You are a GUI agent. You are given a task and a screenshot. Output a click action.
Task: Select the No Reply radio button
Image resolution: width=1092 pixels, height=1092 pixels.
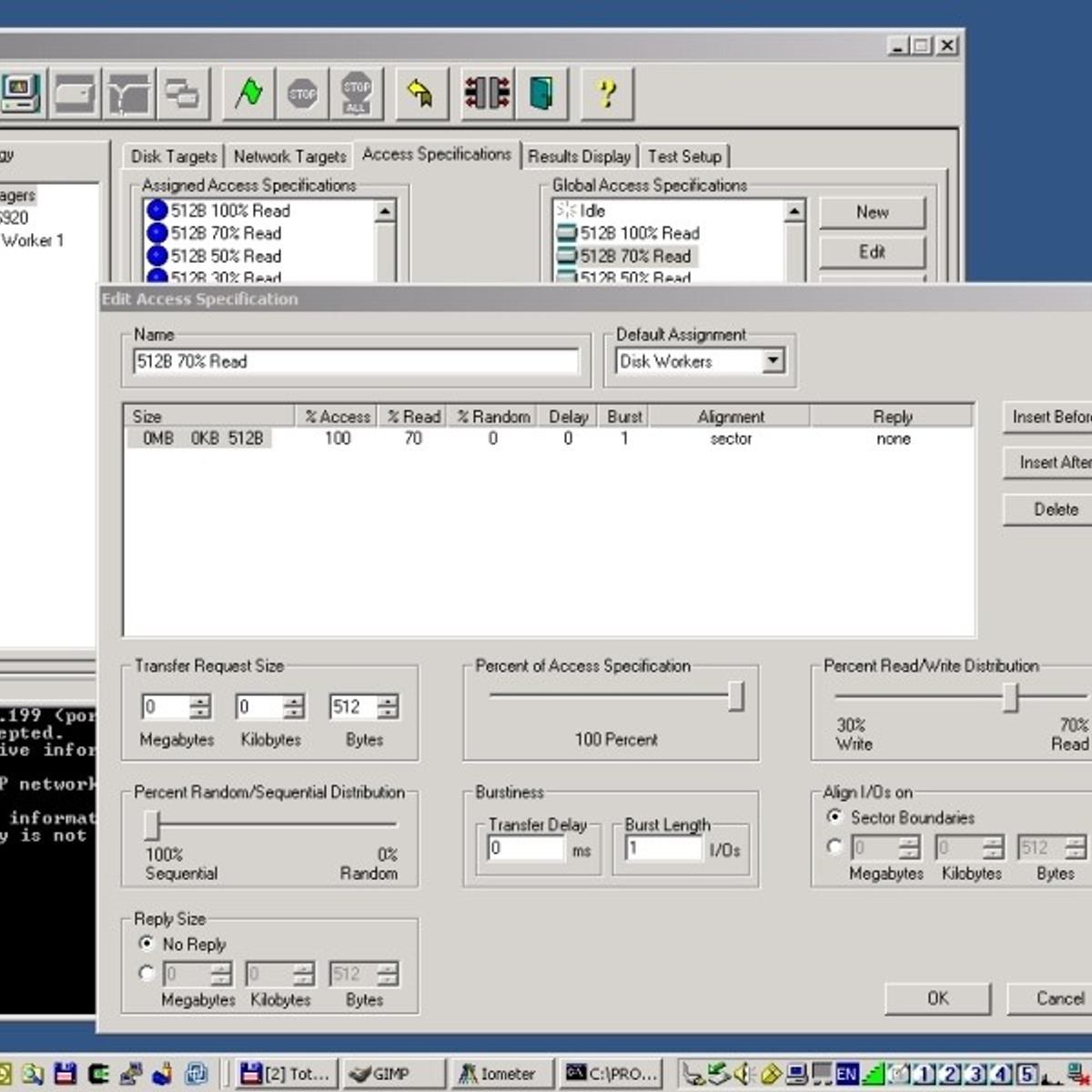(147, 944)
